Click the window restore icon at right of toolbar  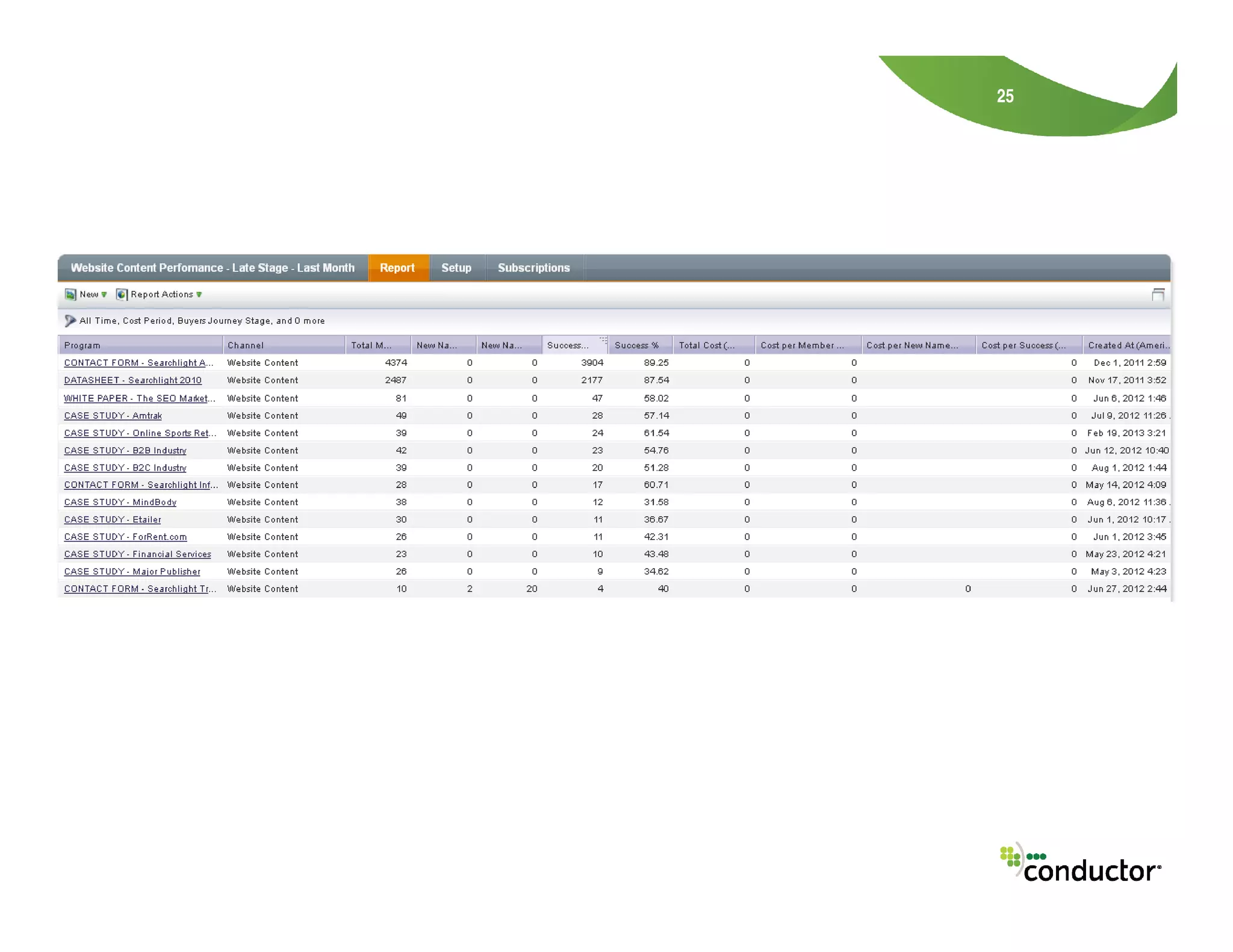[1157, 294]
